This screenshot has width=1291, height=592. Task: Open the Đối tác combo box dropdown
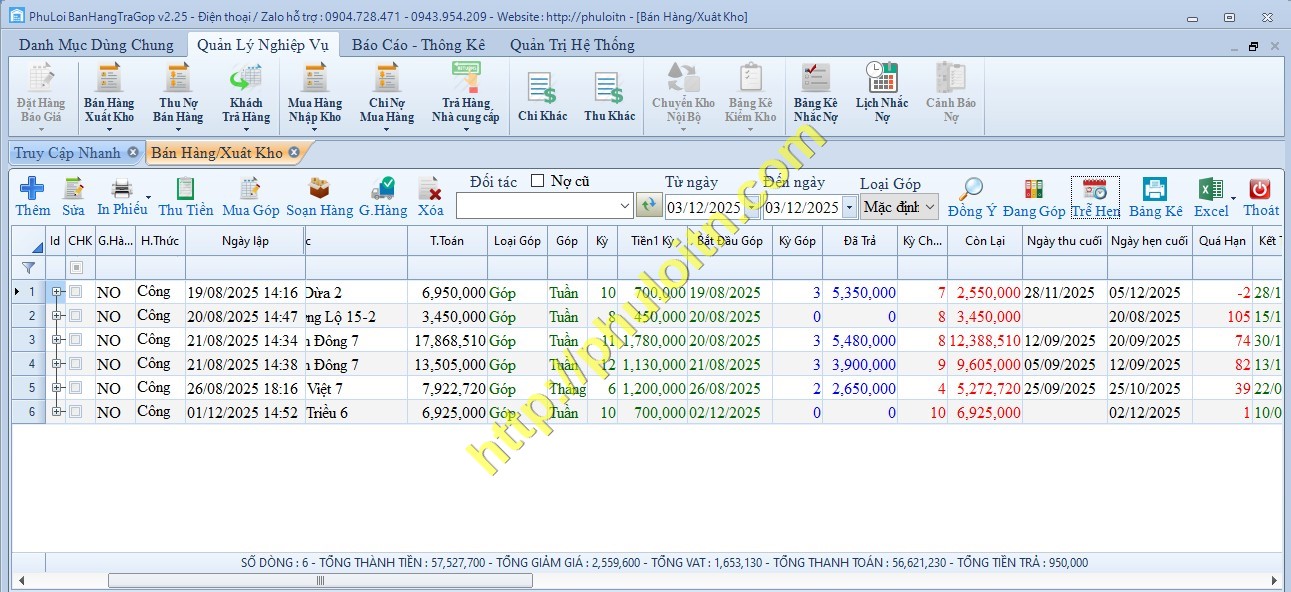pos(625,206)
